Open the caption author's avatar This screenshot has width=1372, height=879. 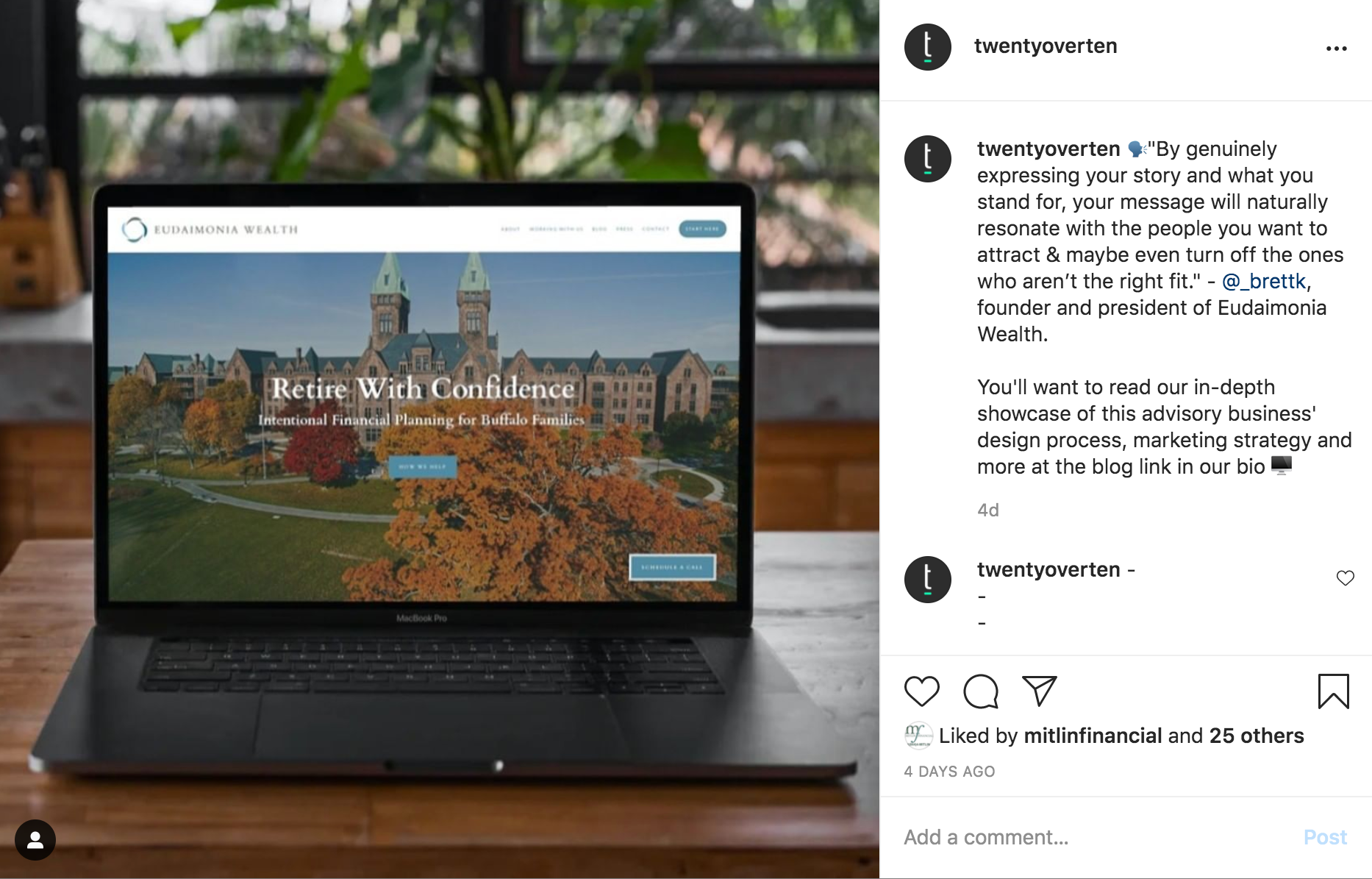(x=927, y=159)
